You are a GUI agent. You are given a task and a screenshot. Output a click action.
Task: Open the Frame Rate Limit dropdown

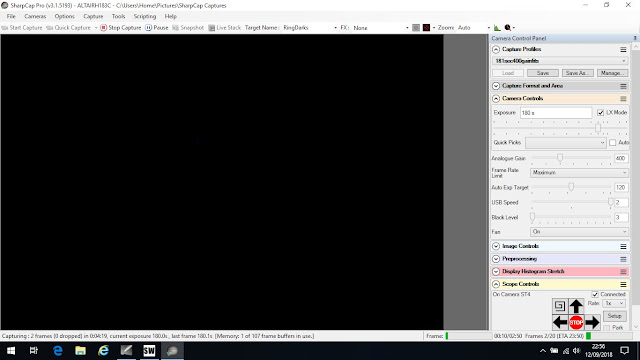point(579,173)
